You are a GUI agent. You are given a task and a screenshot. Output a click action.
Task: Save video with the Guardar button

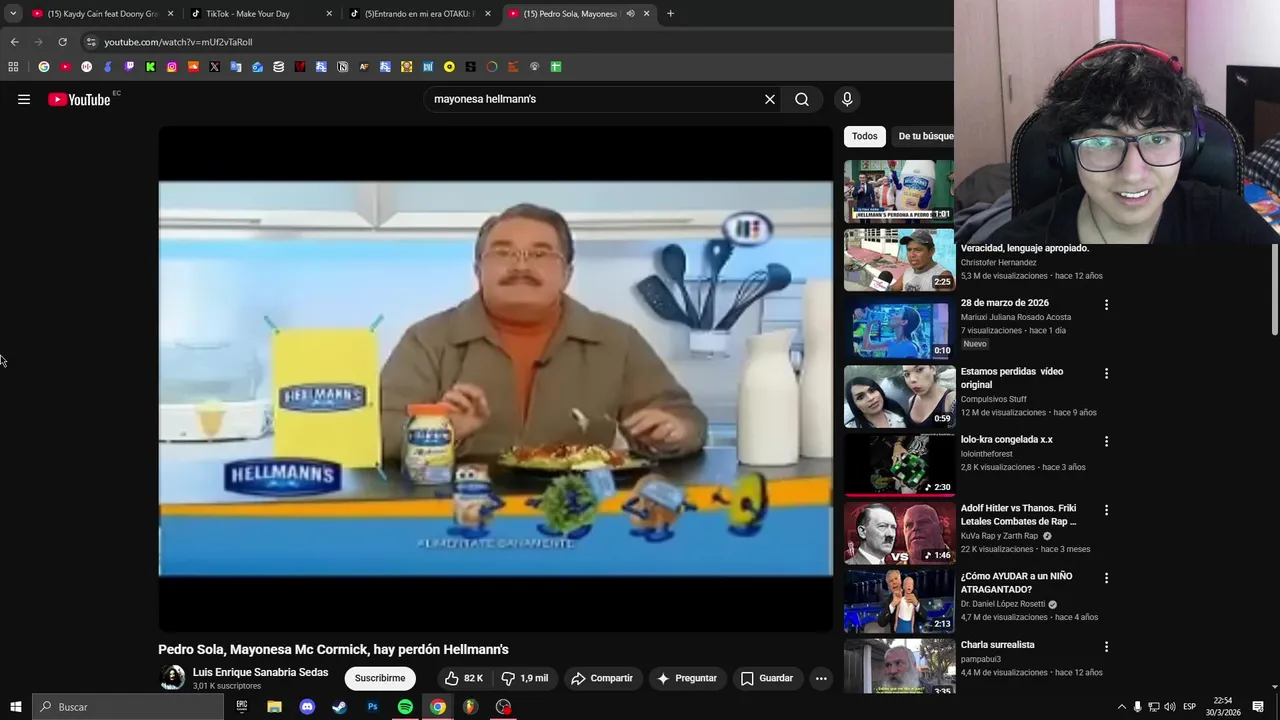(766, 678)
